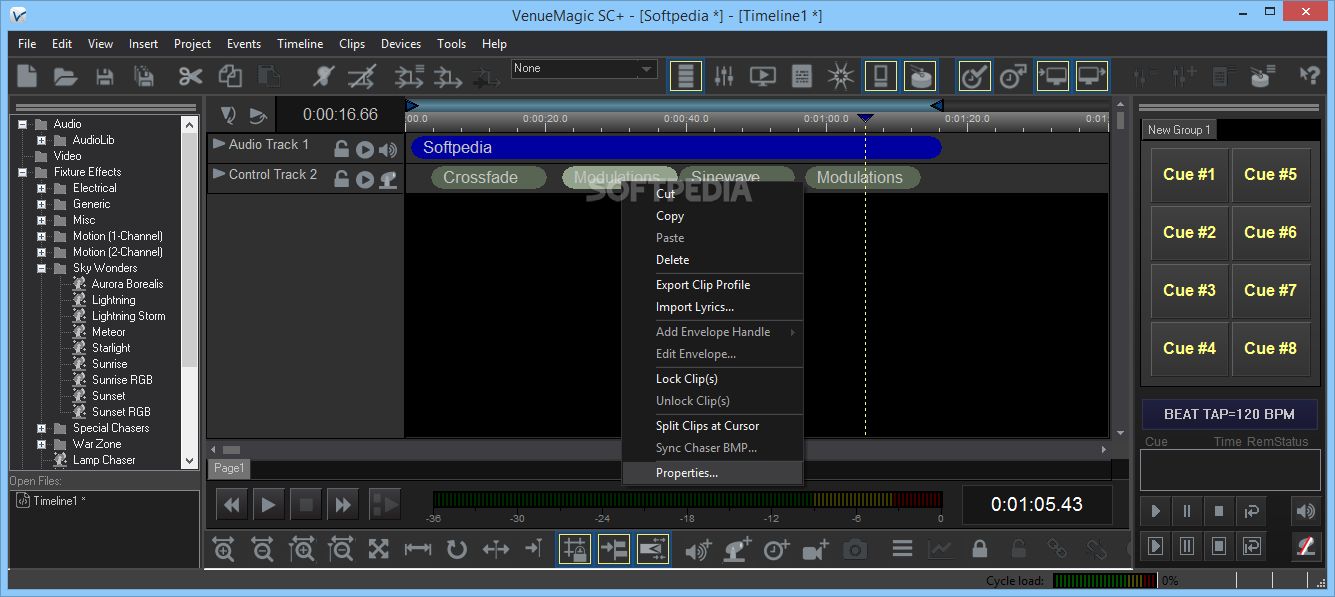Expand the Motion (1-Channel) folder node
1335x597 pixels.
coord(41,236)
